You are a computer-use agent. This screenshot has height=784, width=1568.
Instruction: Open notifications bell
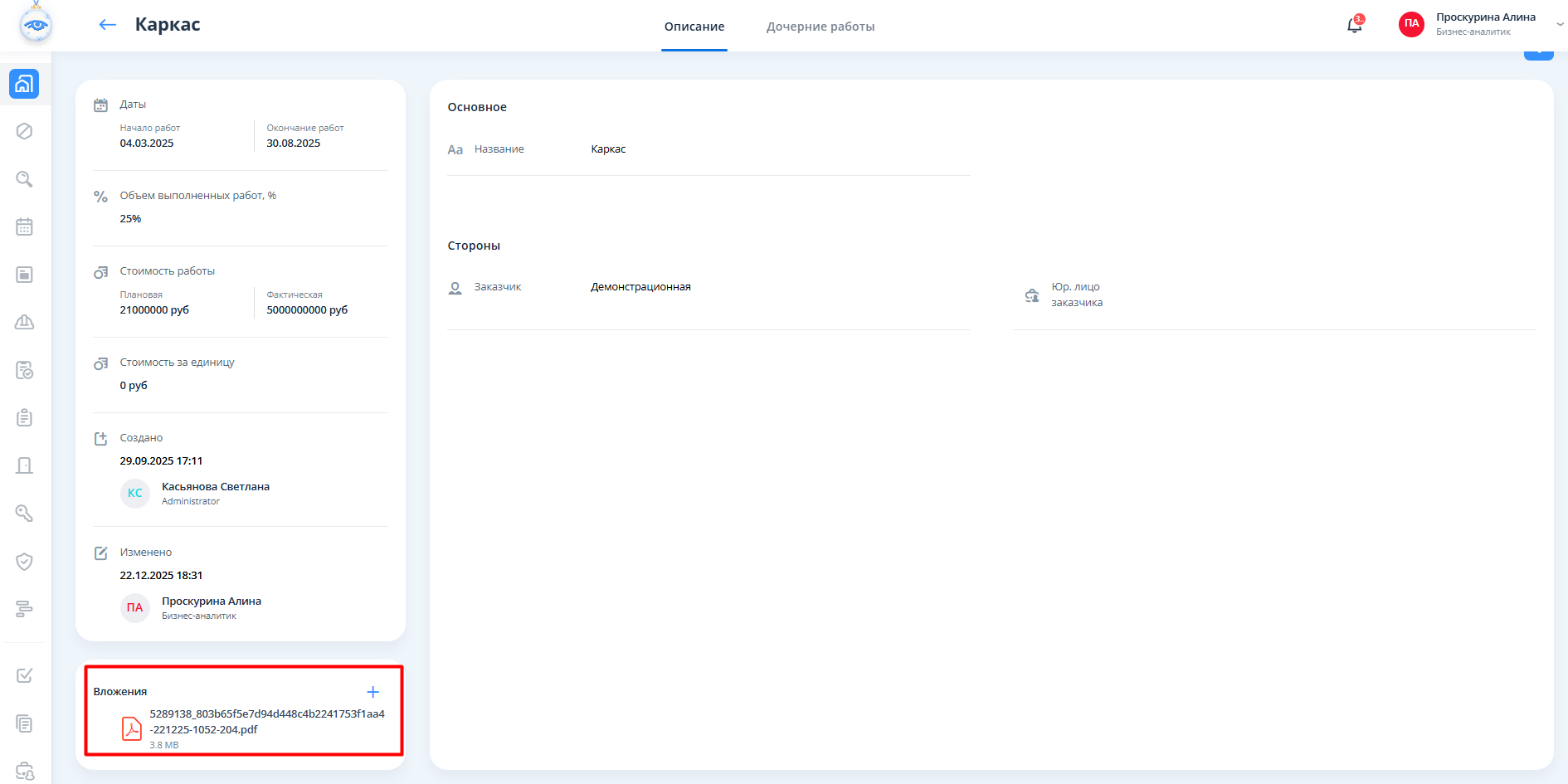click(1354, 25)
